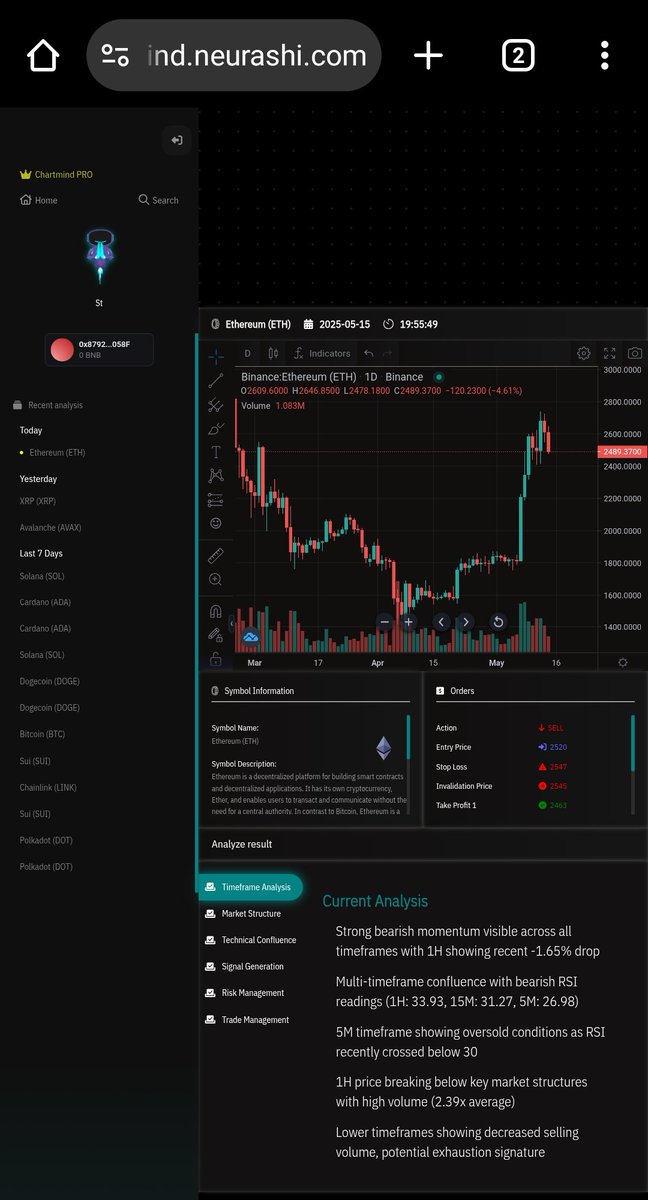Viewport: 648px width, 1200px height.
Task: Open Avalanche (AVAX) analysis
Action: click(51, 527)
